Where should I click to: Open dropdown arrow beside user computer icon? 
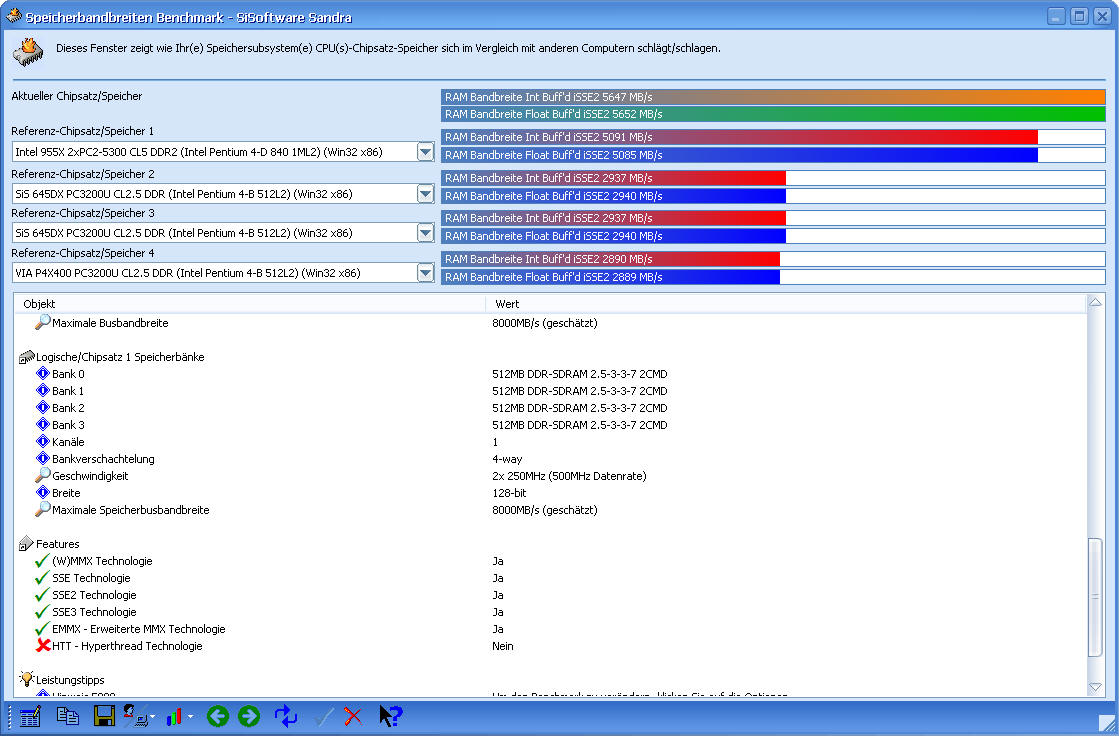point(152,717)
